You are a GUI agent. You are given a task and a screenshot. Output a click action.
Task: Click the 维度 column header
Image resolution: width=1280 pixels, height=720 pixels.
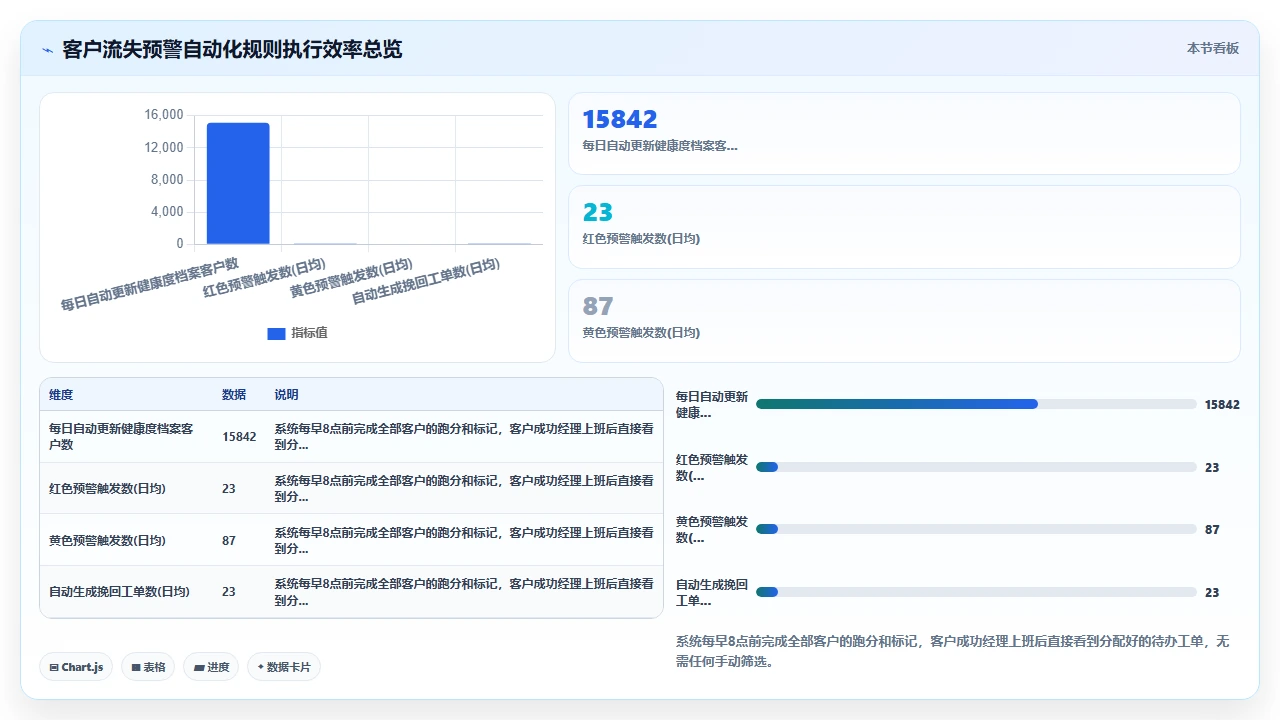click(61, 395)
